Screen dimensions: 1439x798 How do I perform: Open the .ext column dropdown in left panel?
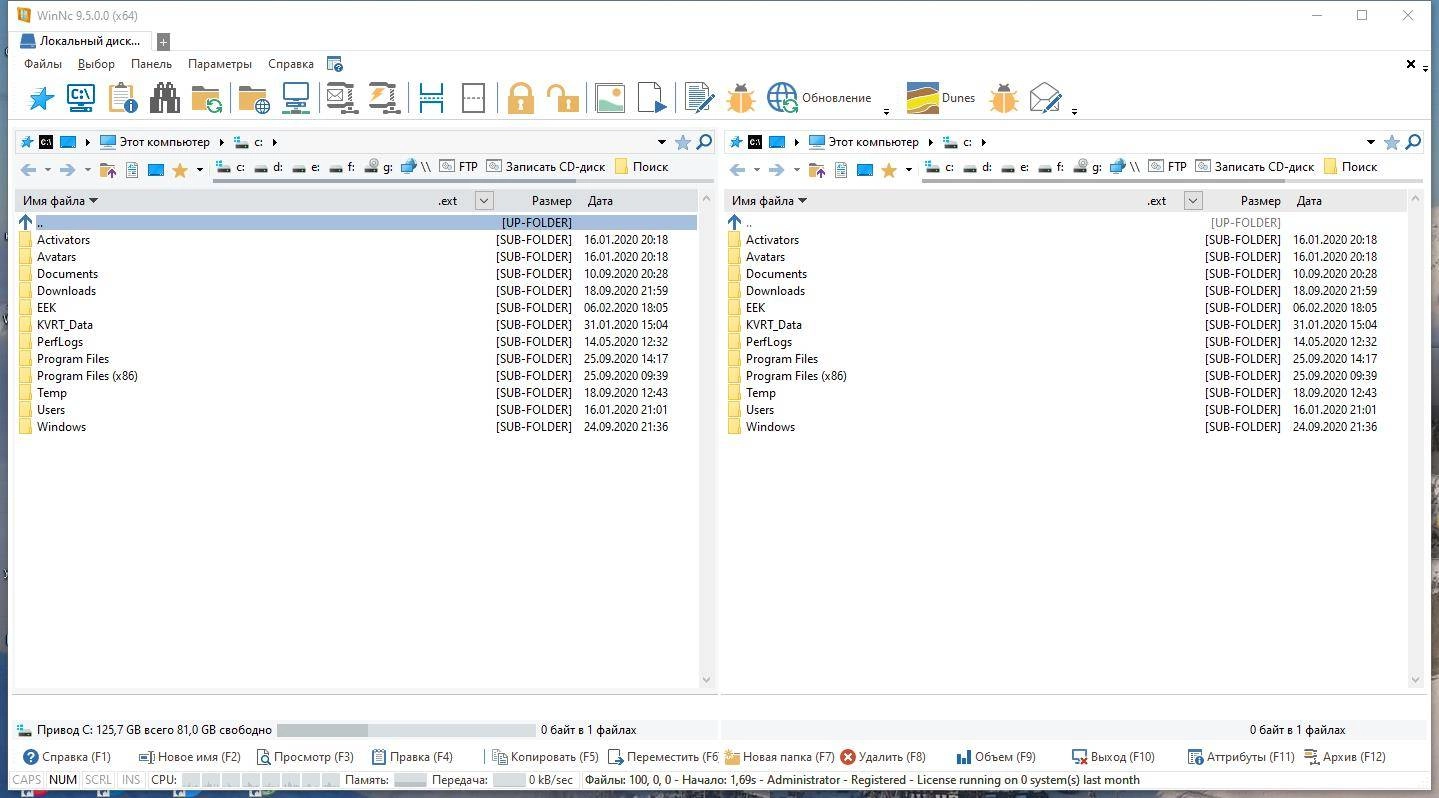(x=484, y=201)
